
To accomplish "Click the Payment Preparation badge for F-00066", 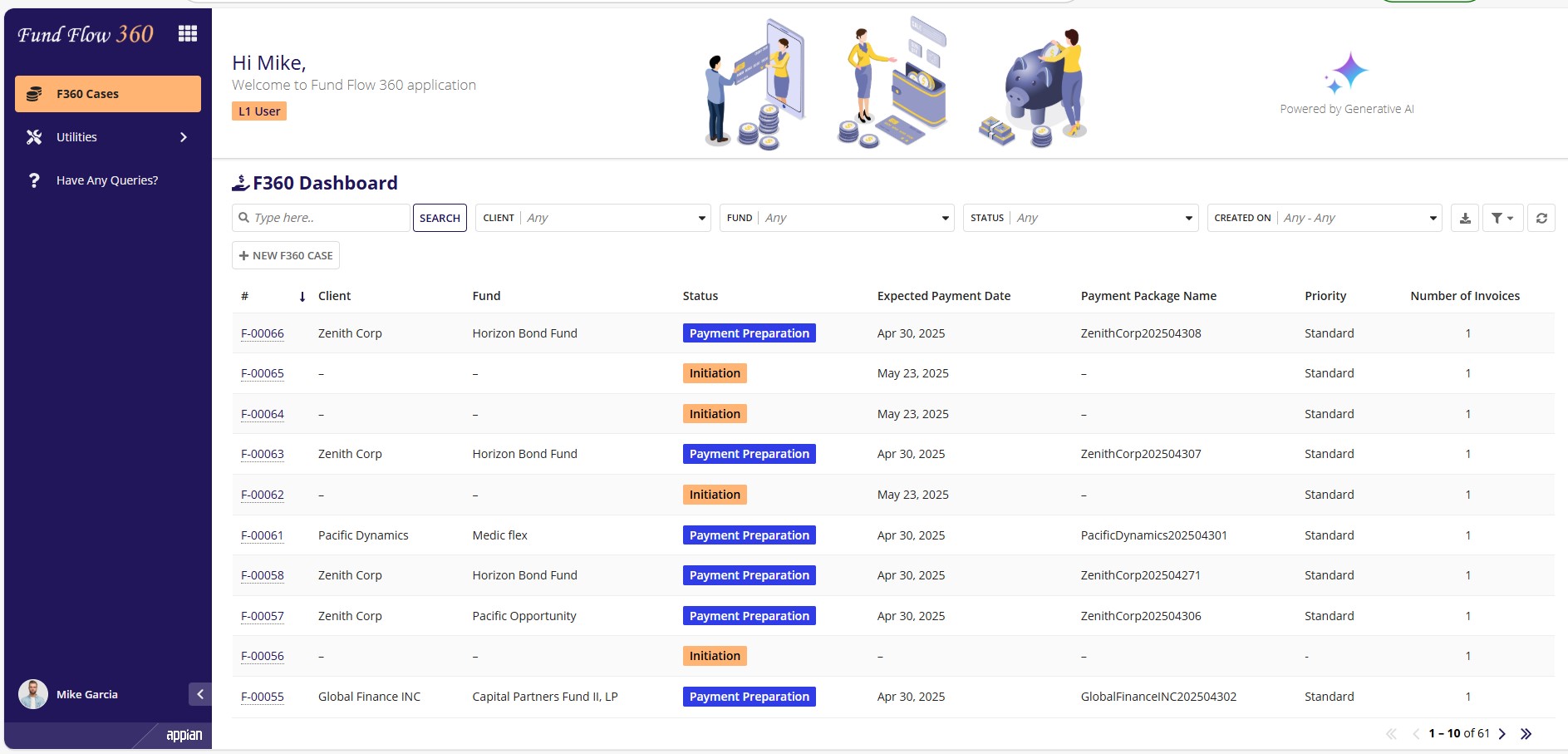I will point(750,333).
